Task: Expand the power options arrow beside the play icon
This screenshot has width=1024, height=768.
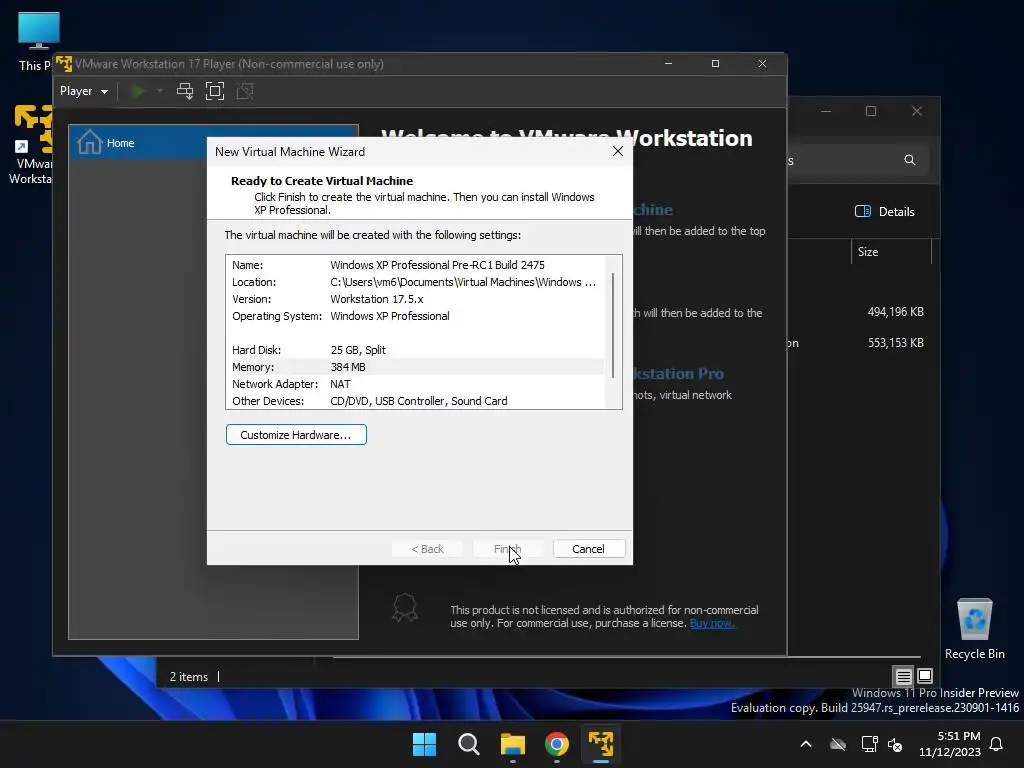Action: (x=159, y=91)
